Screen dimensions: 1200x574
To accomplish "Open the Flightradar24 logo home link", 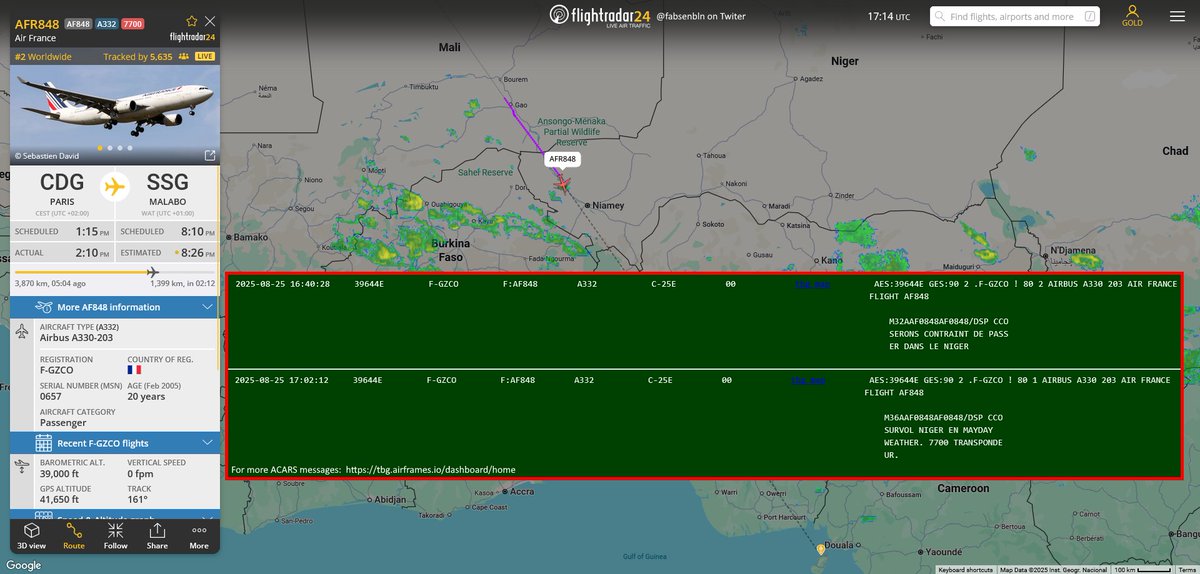I will 599,17.
